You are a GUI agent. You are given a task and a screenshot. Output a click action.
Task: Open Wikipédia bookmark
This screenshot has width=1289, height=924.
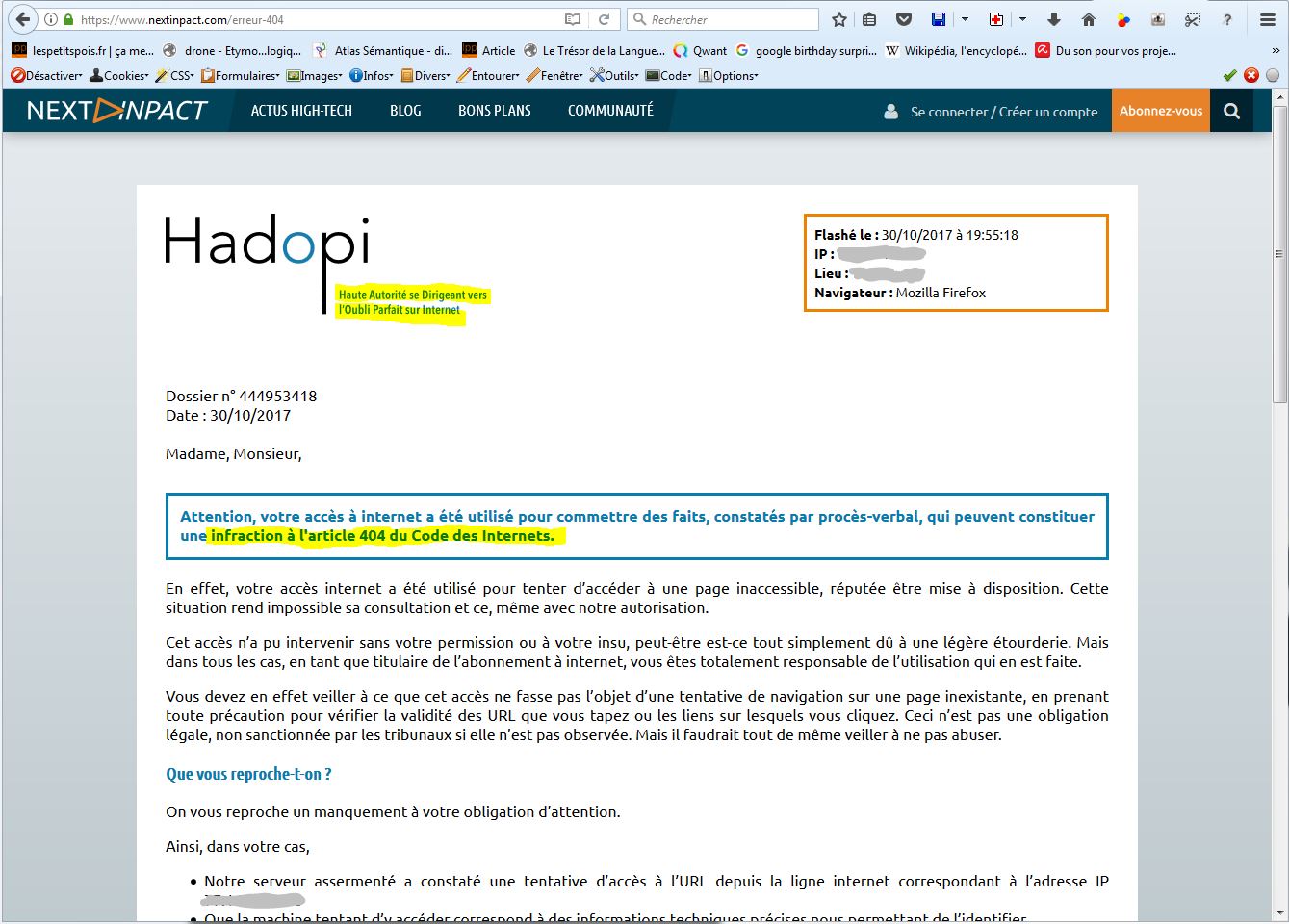tap(956, 51)
